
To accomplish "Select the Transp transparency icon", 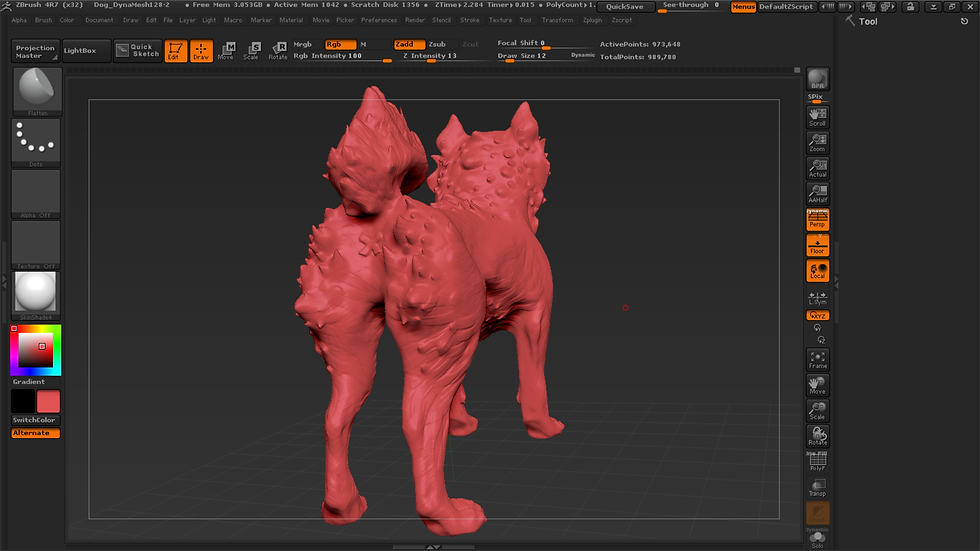I will click(818, 487).
